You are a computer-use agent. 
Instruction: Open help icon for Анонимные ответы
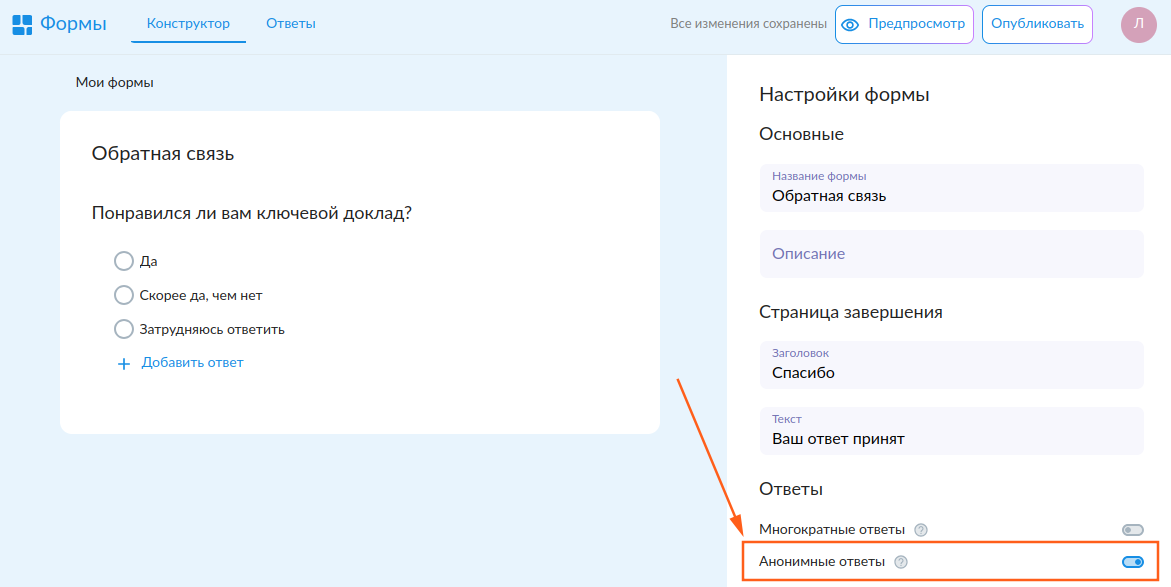[x=901, y=562]
